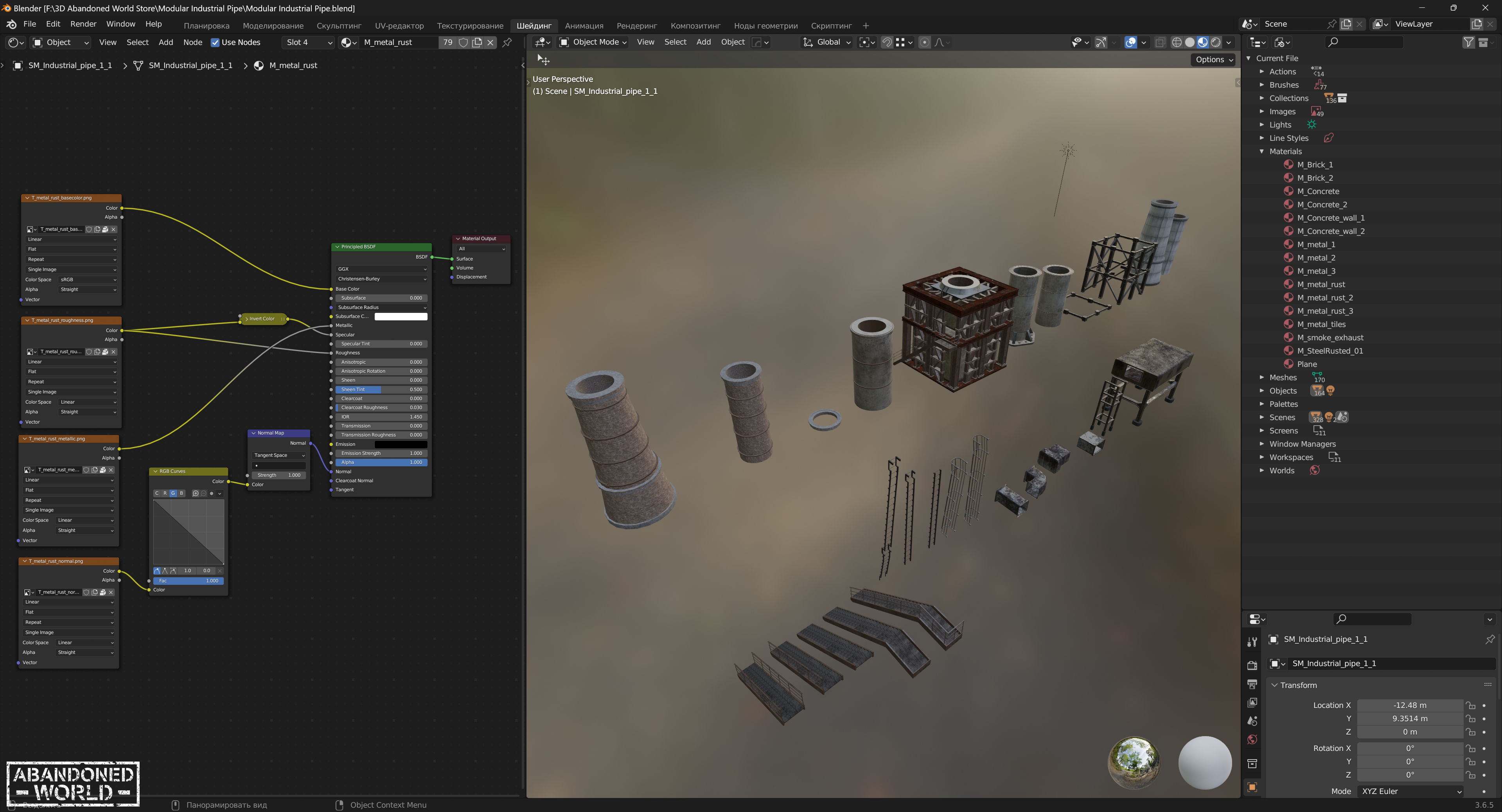Switch to the Моделирование workspace tab
The height and width of the screenshot is (812, 1502).
(x=273, y=26)
